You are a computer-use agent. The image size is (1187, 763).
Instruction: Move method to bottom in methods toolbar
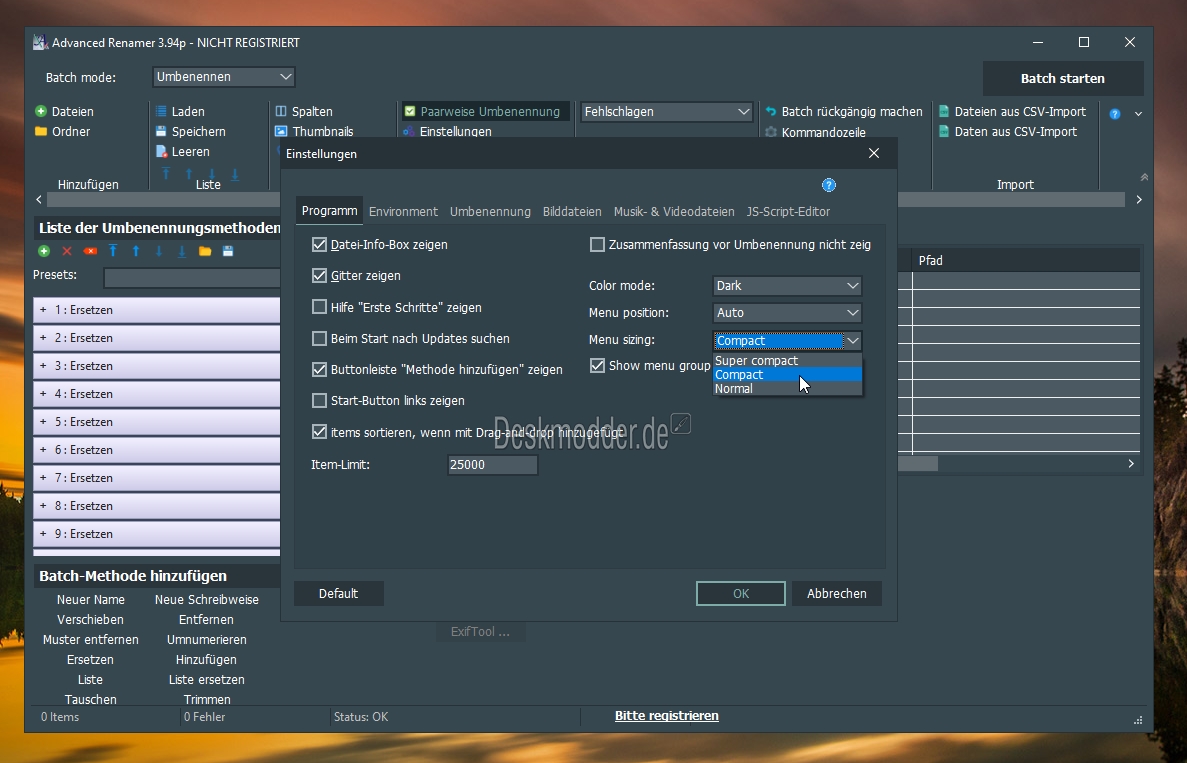point(182,251)
